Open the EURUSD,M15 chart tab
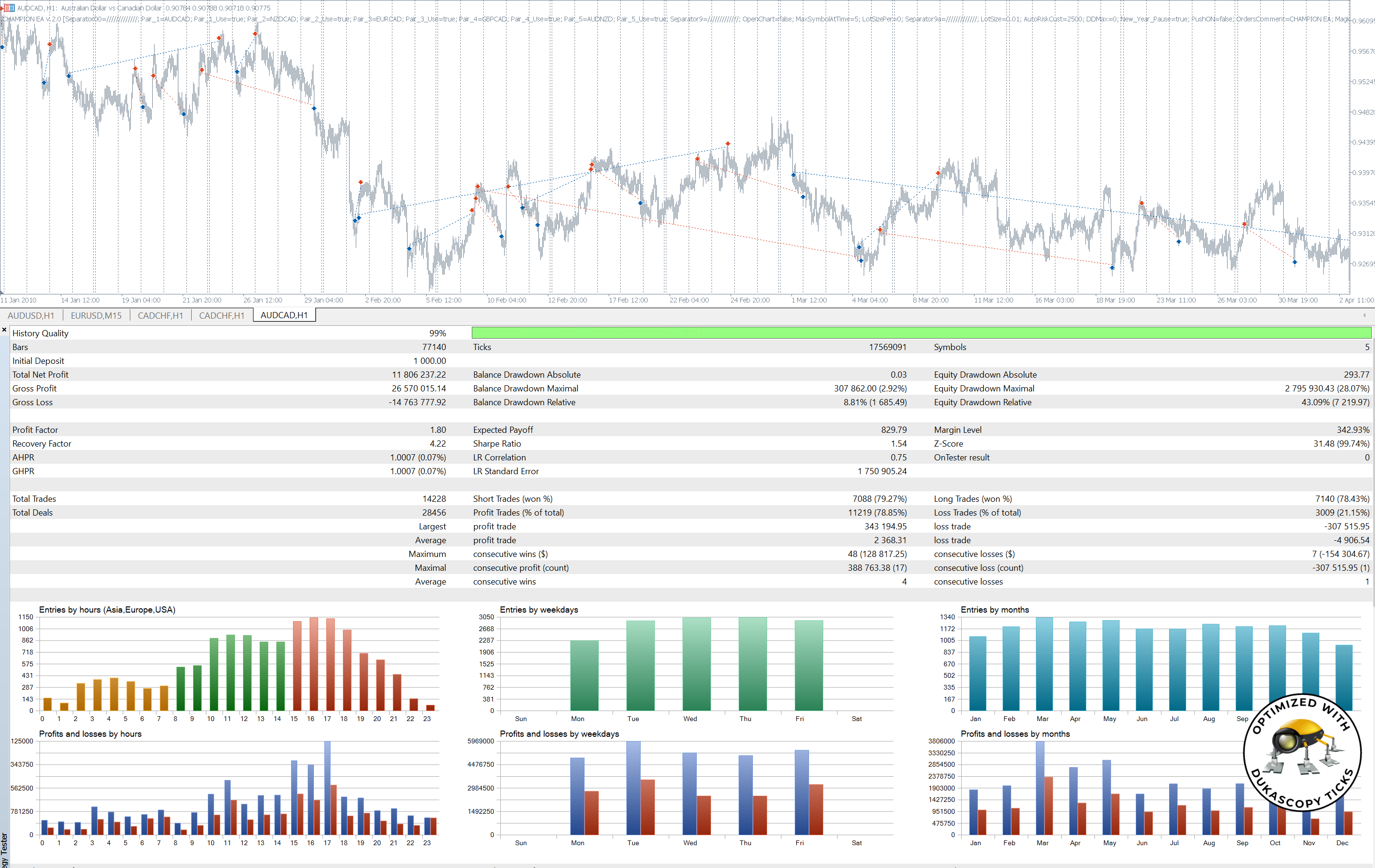 (96, 315)
